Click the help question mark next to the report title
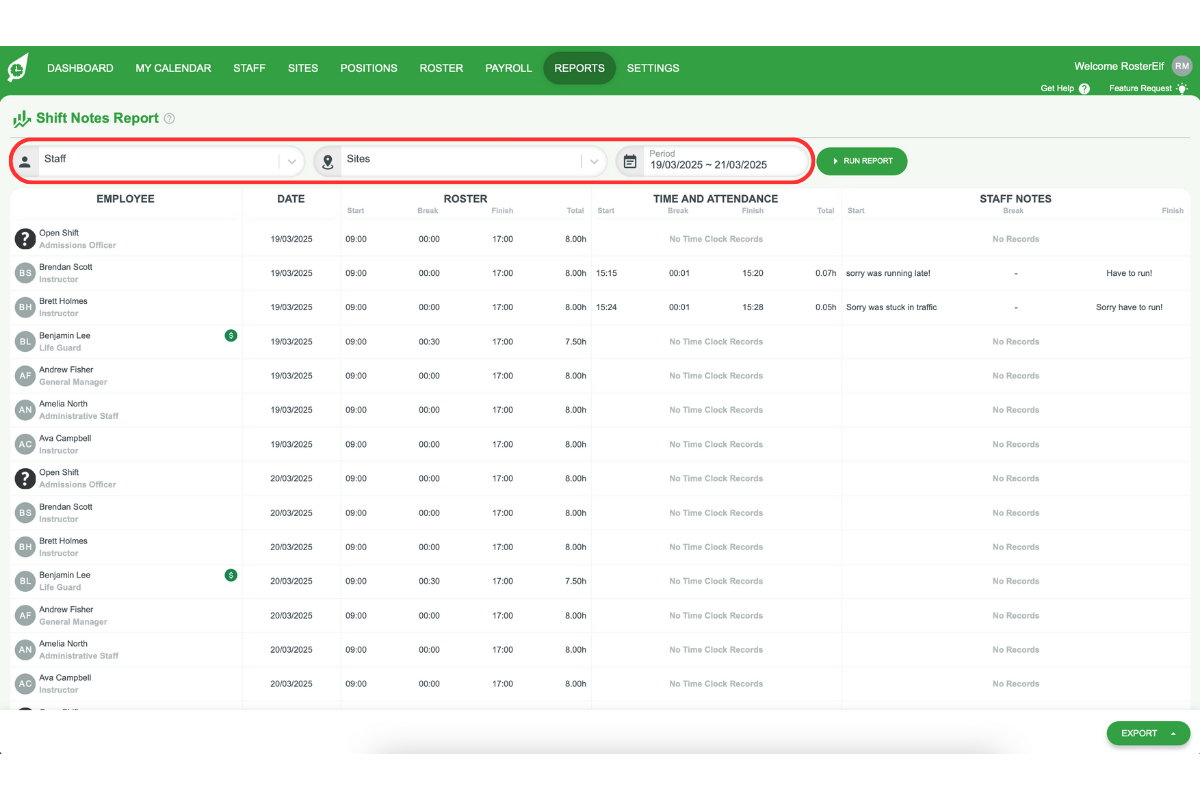 coord(170,117)
